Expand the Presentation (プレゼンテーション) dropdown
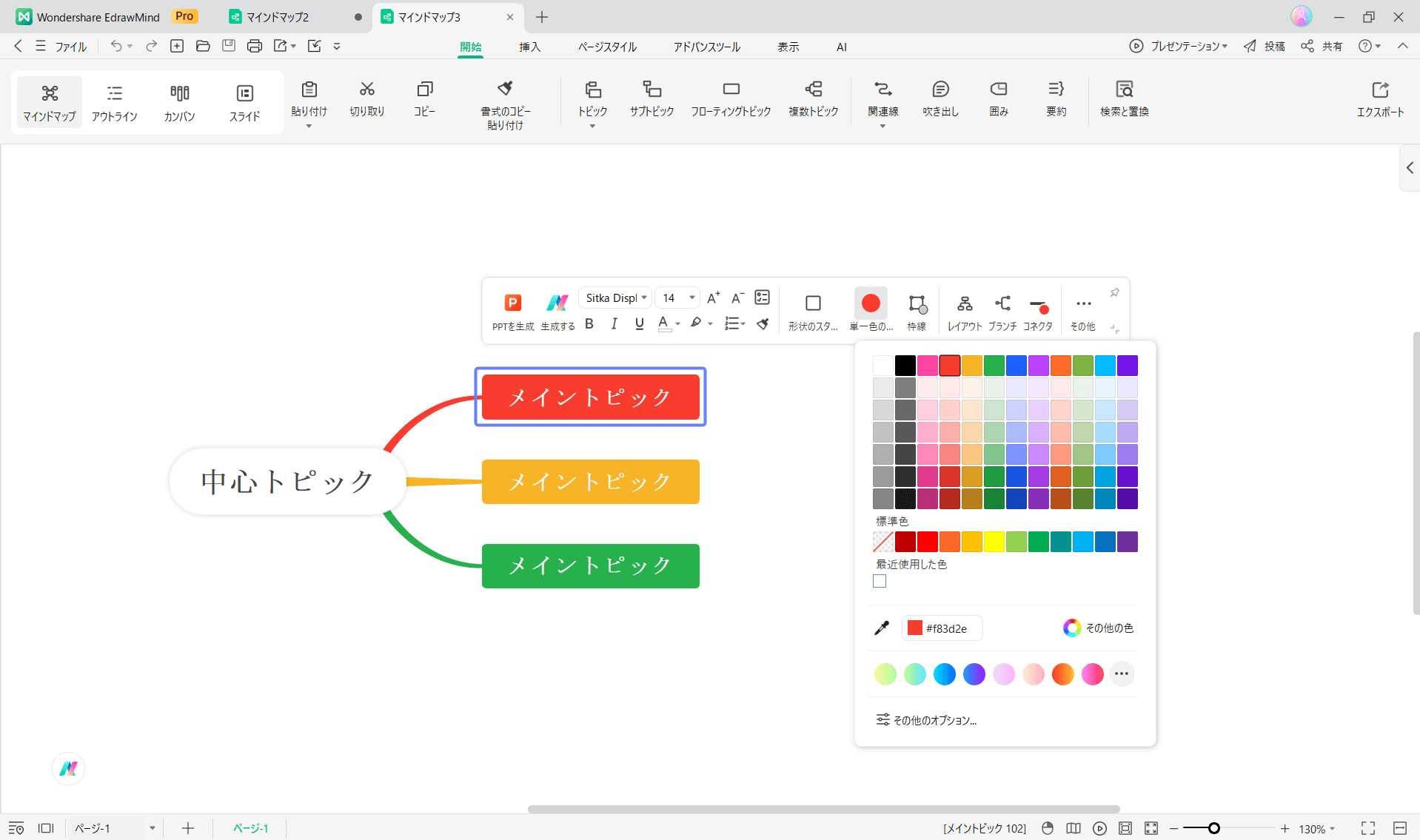This screenshot has height=840, width=1420. [1225, 46]
